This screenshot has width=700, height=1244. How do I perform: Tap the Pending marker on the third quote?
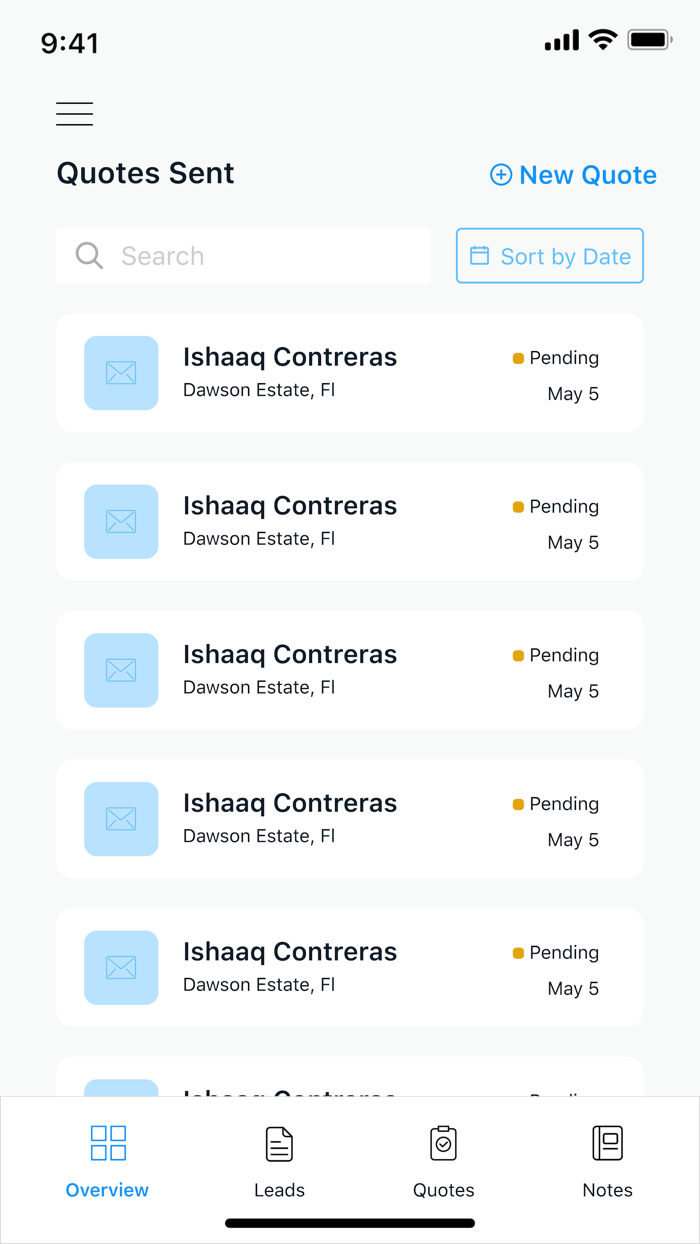tap(517, 655)
